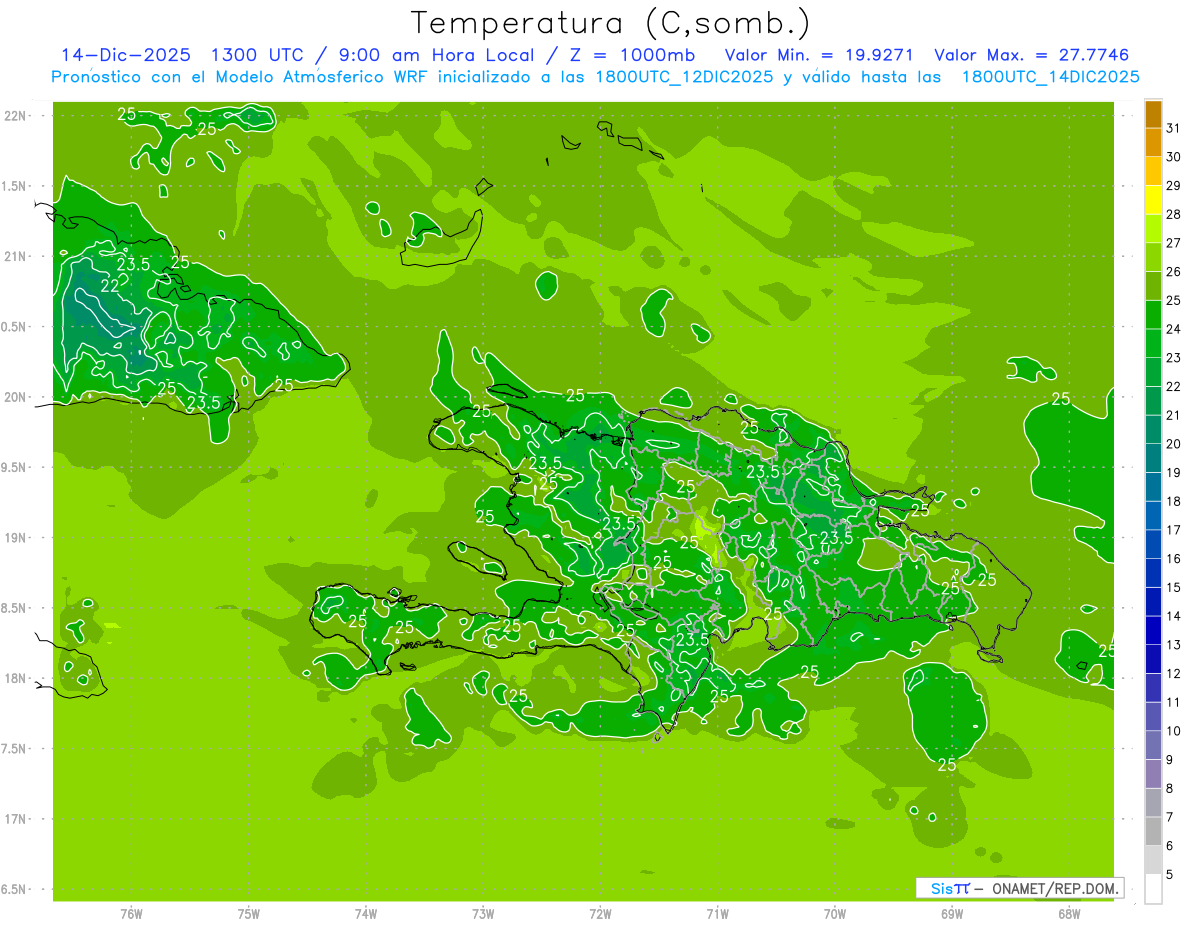Viewport: 1200px width, 927px height.
Task: Click 'Valor Min. = 19.9271' readout
Action: coord(818,56)
